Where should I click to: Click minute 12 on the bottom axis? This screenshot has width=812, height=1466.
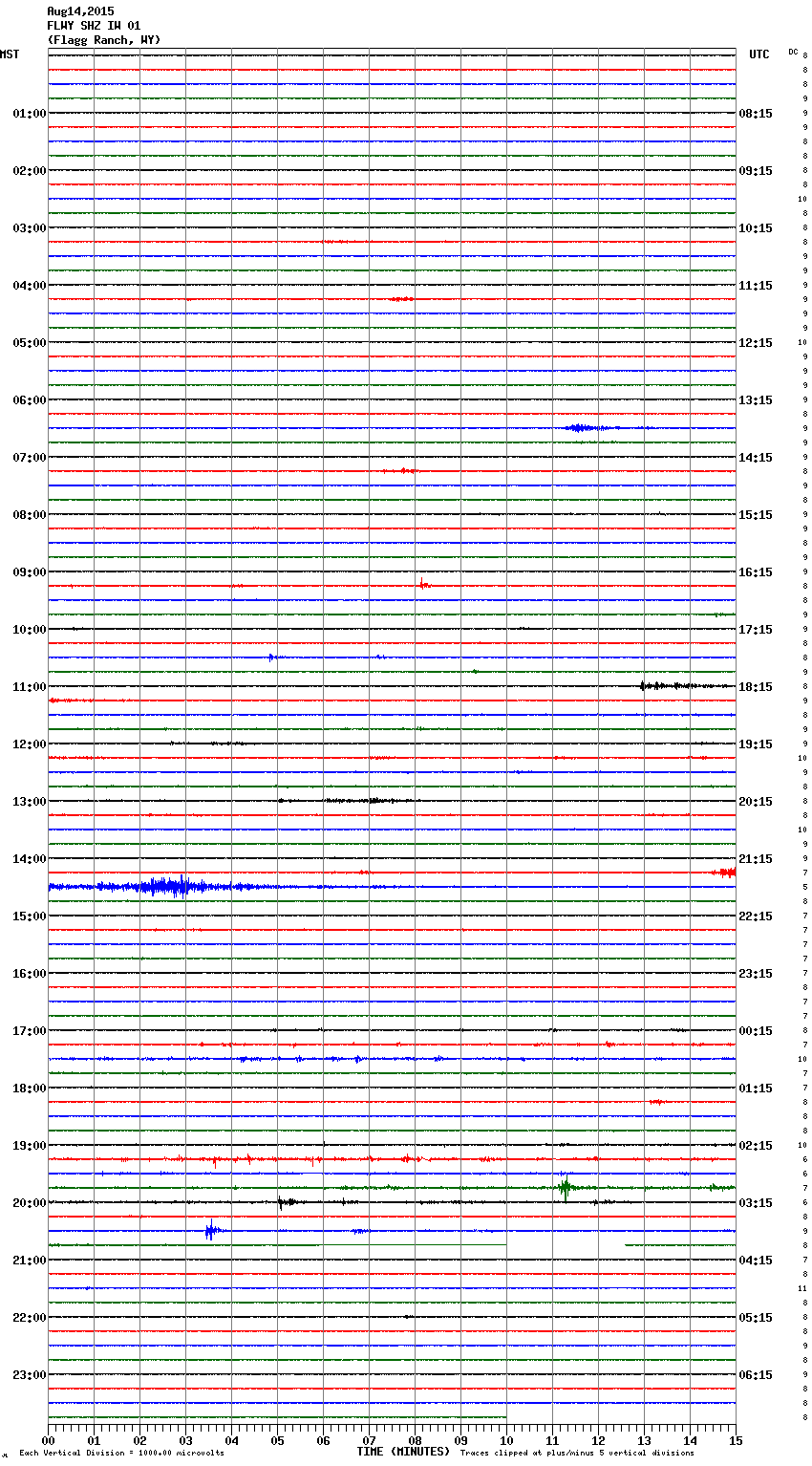pos(598,1440)
